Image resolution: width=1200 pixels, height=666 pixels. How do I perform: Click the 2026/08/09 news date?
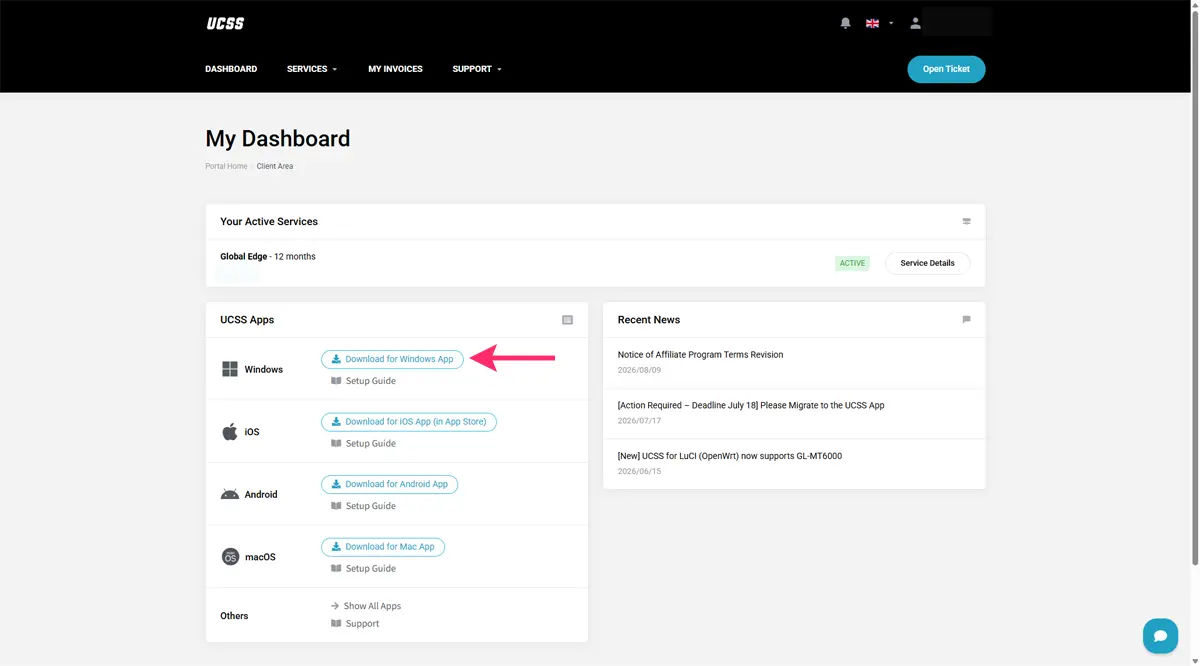[639, 370]
